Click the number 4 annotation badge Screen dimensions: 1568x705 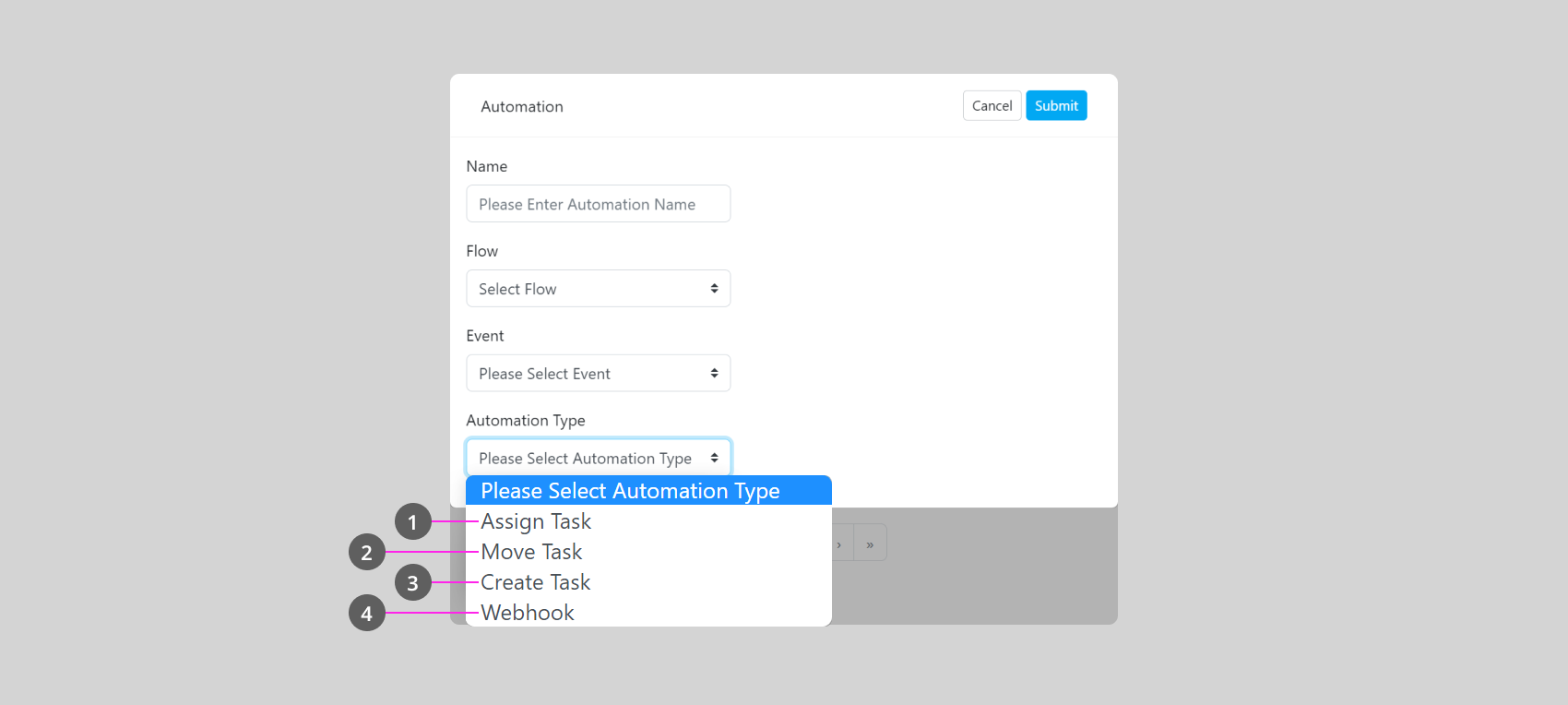[x=366, y=614]
